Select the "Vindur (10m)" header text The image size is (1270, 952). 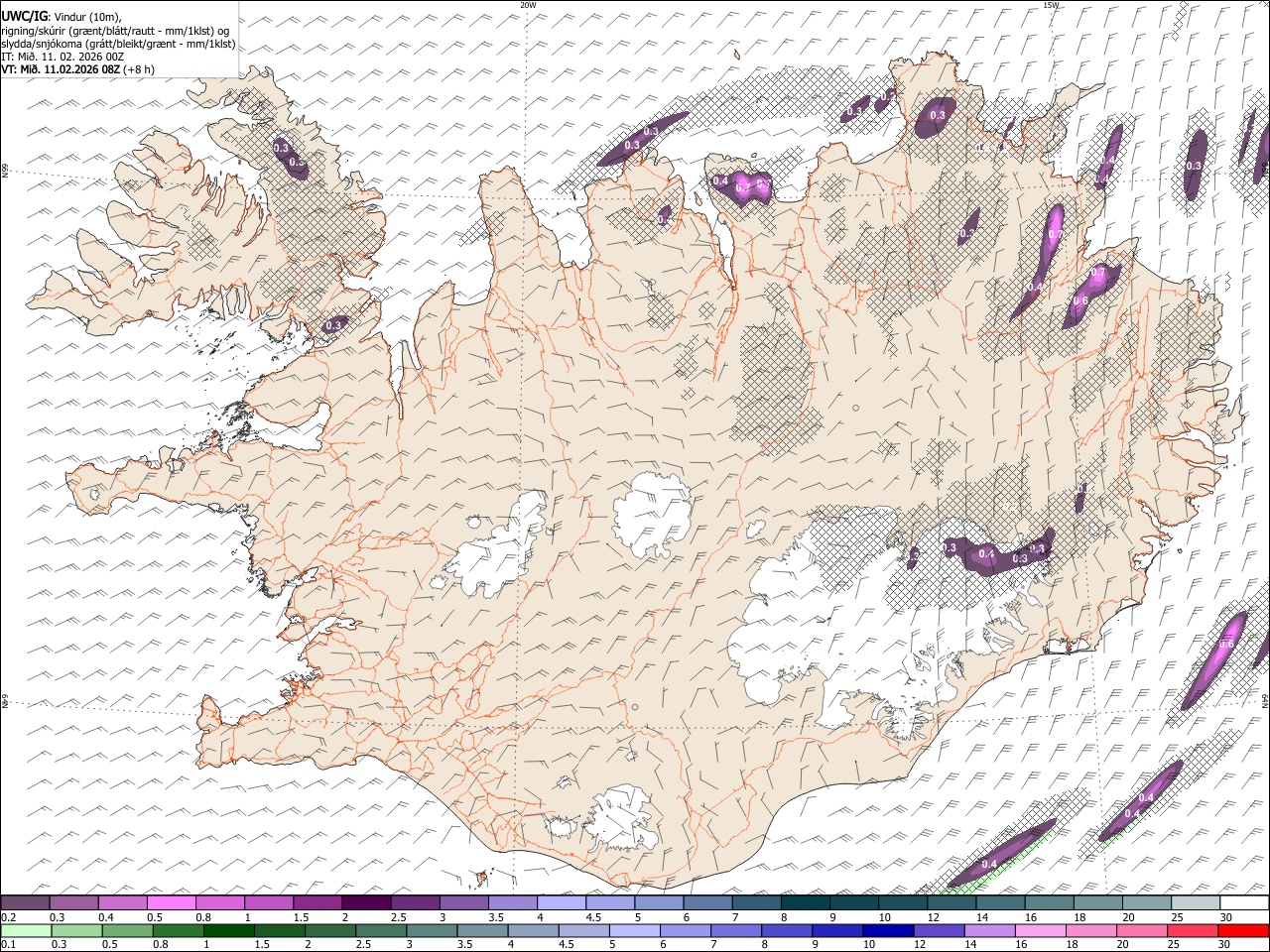(89, 17)
